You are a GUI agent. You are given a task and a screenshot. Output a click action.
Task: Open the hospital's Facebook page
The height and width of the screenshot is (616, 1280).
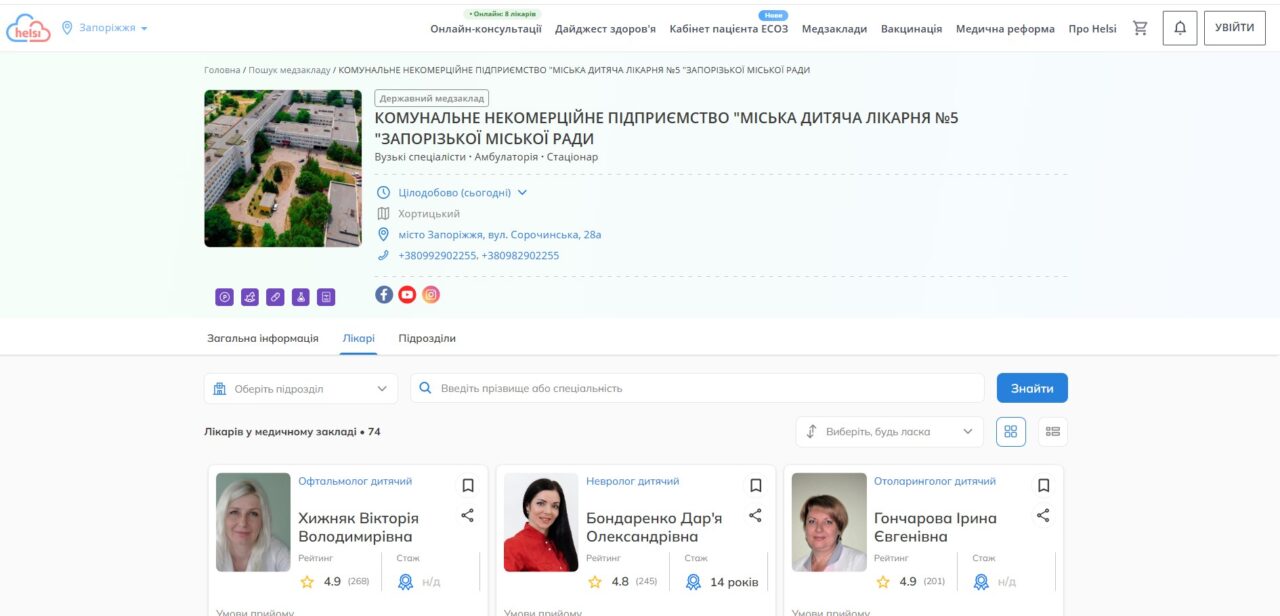(384, 294)
